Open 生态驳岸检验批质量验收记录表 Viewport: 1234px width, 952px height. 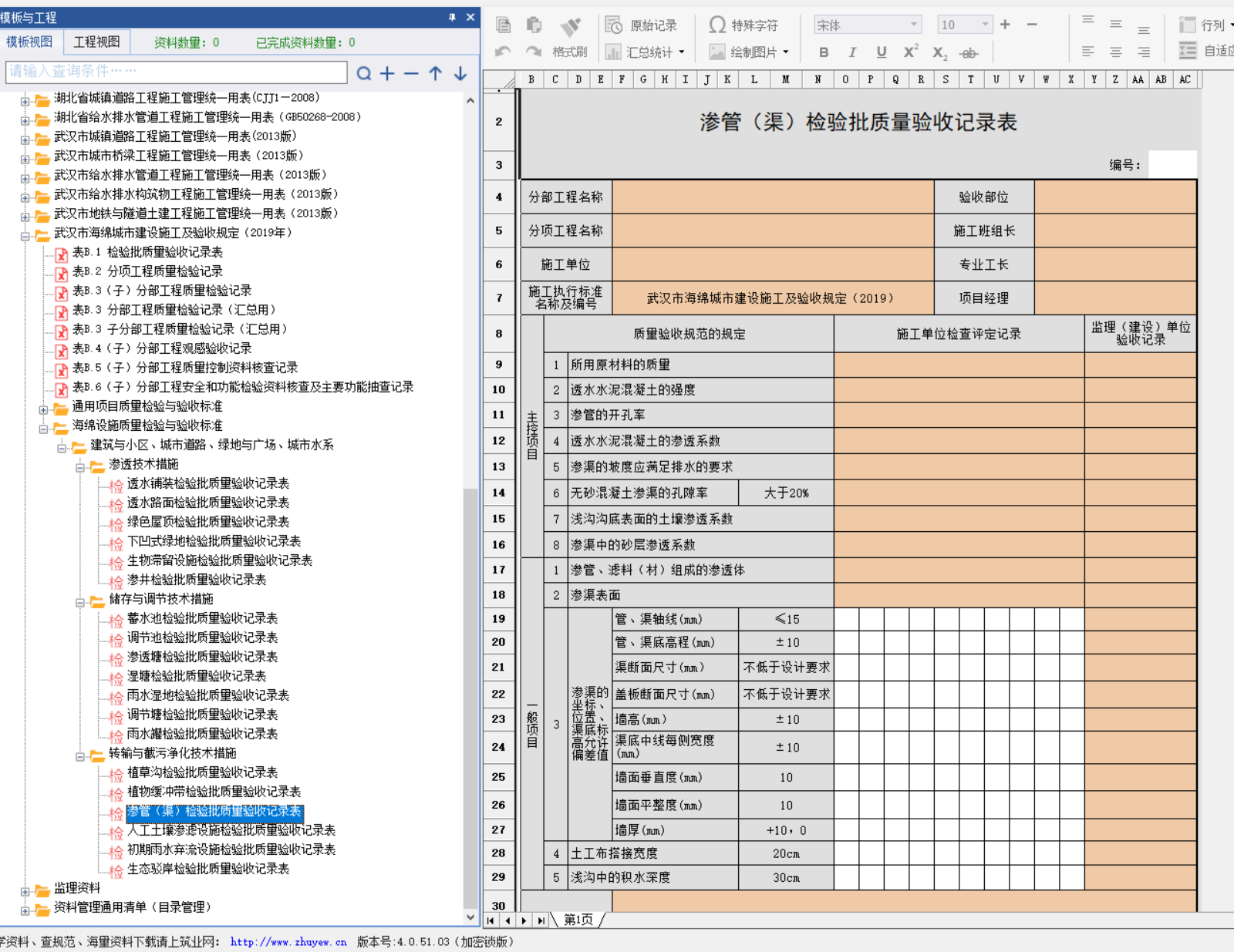point(208,869)
